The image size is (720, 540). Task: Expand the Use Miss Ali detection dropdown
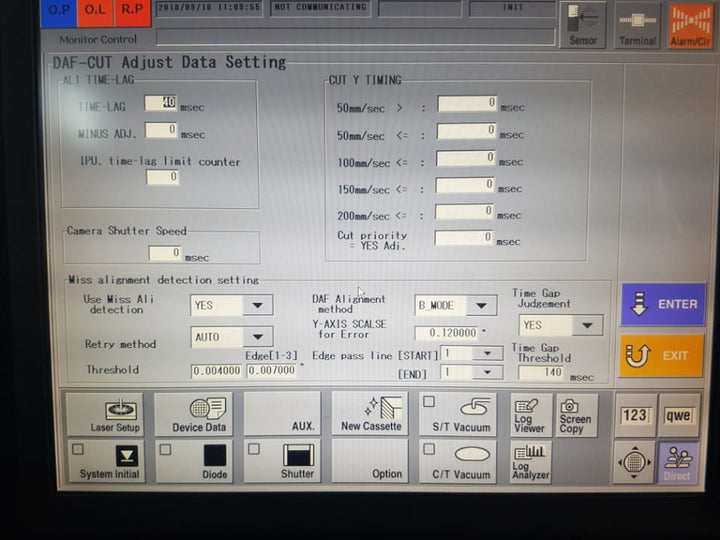(x=259, y=306)
